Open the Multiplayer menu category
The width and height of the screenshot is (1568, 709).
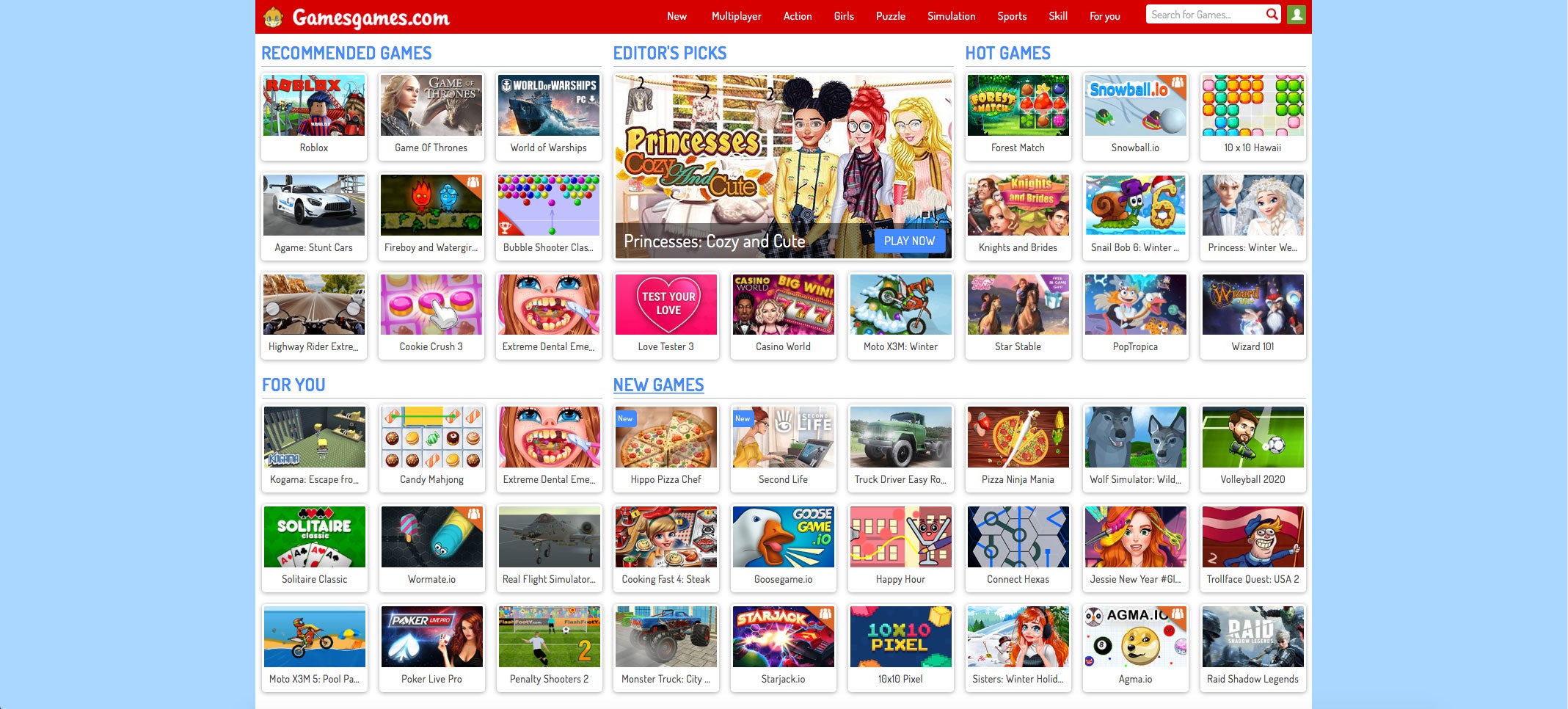click(x=736, y=16)
